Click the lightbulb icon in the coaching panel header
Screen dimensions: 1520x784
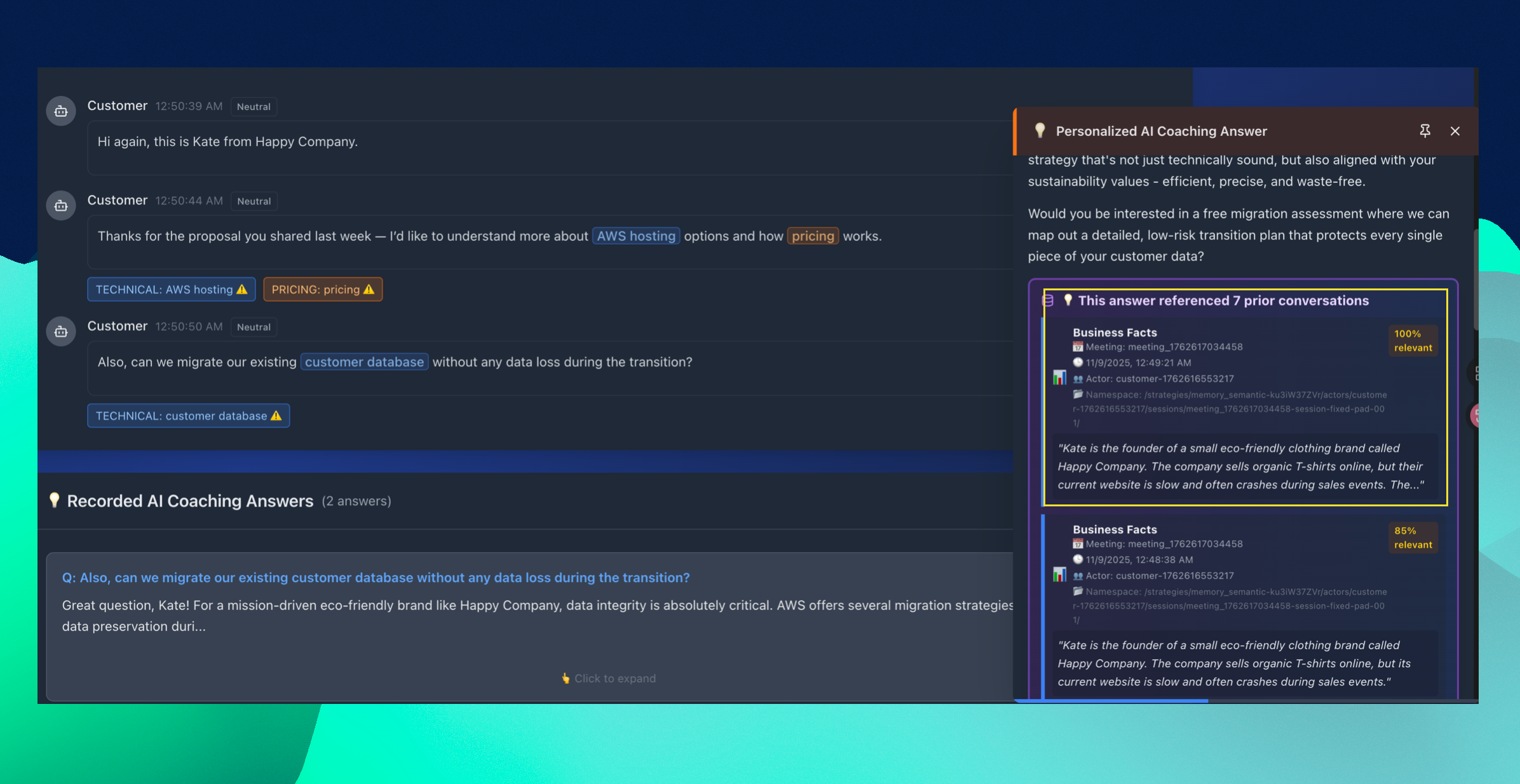[1040, 131]
